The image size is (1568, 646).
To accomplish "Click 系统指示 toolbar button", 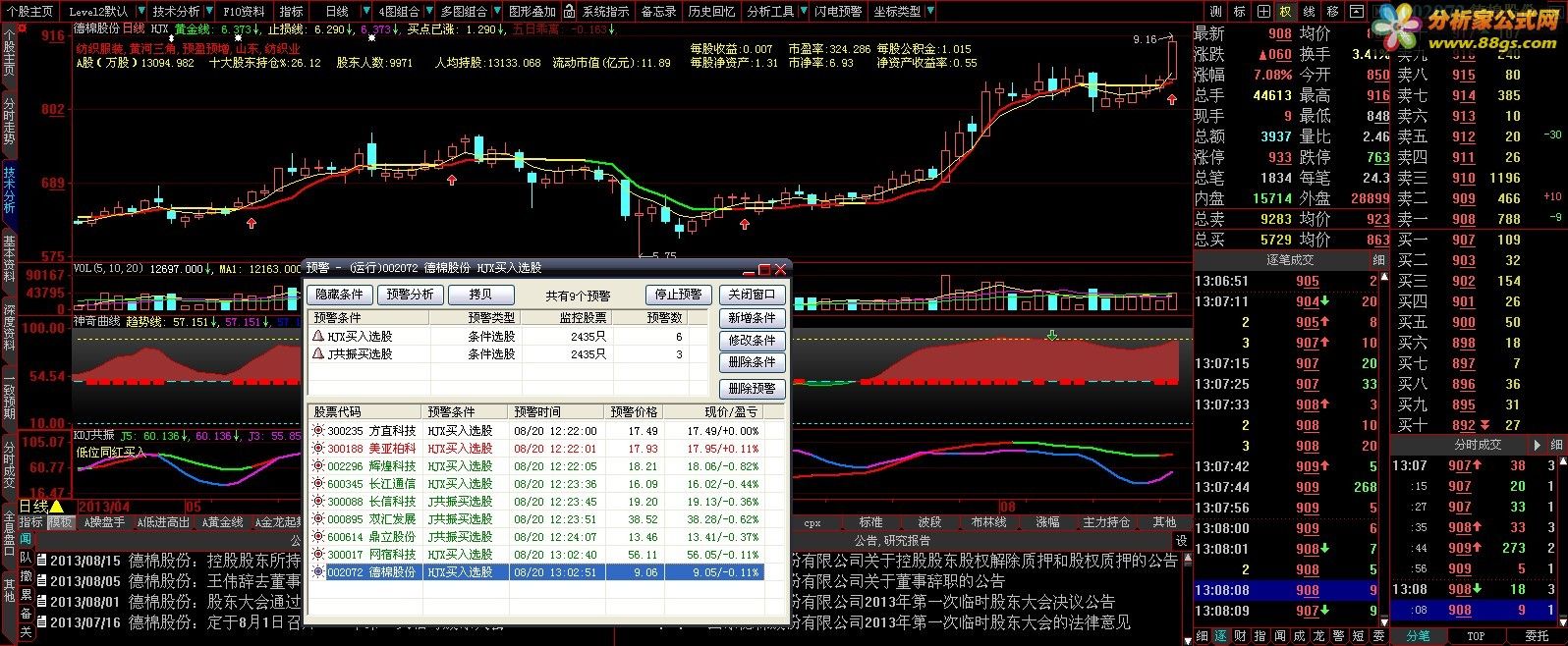I will click(x=605, y=11).
